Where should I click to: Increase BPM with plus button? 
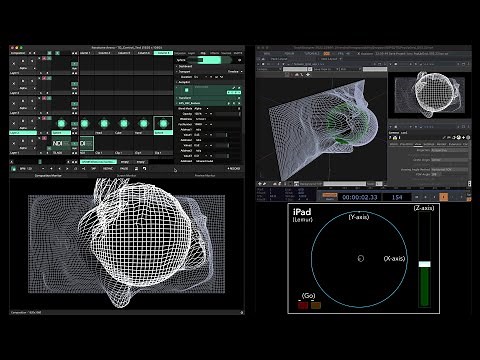(51, 169)
